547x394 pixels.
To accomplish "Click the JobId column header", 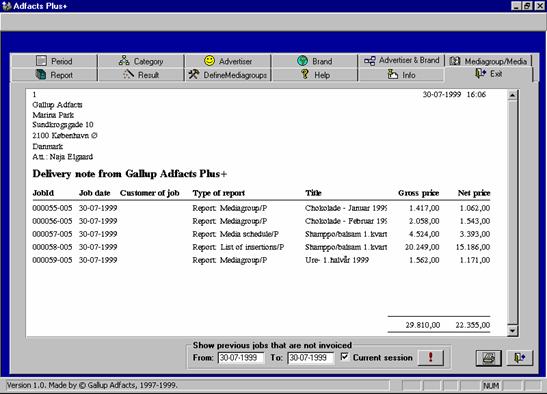I will 43,193.
